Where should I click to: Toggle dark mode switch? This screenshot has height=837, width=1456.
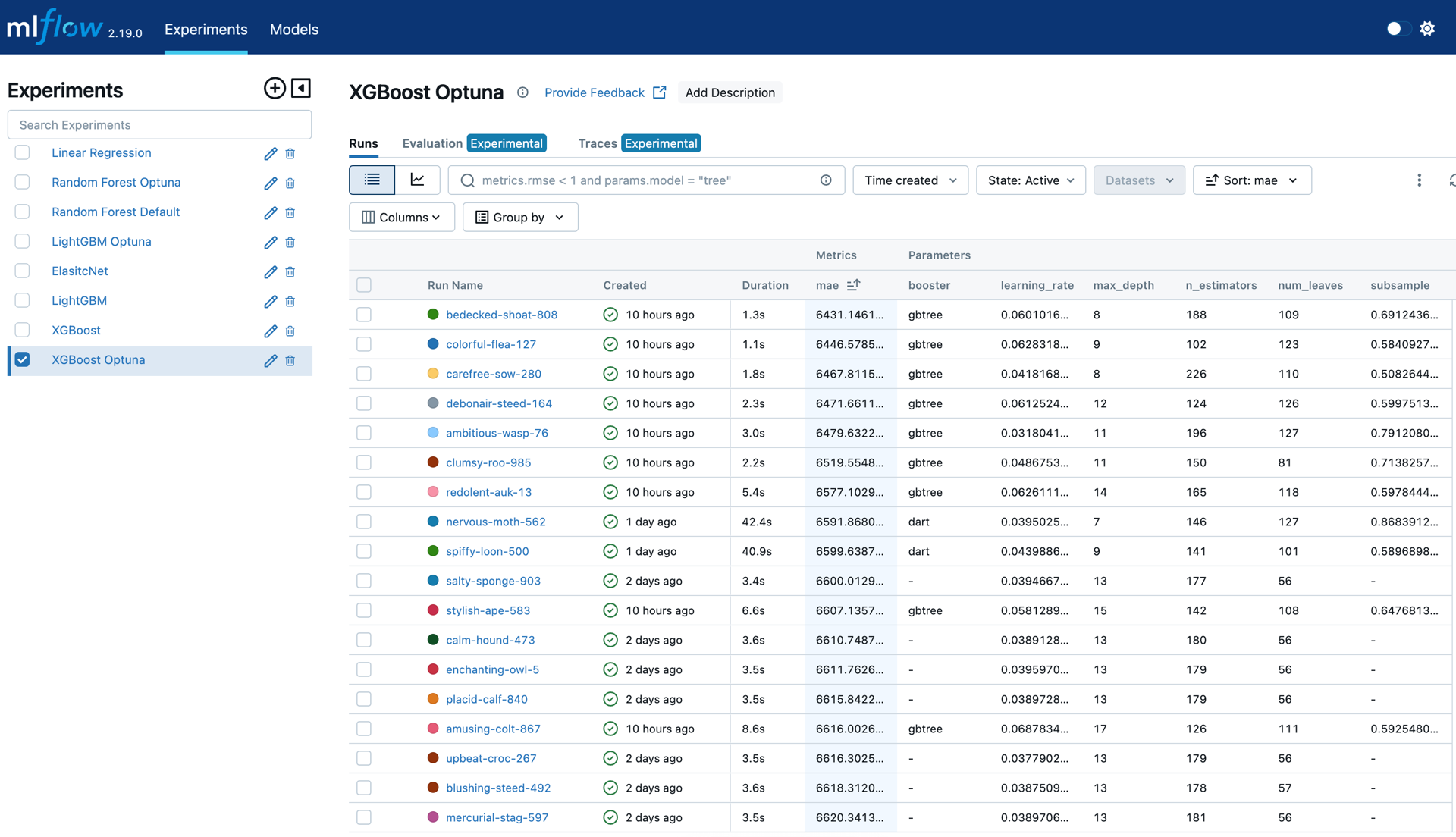1398,29
